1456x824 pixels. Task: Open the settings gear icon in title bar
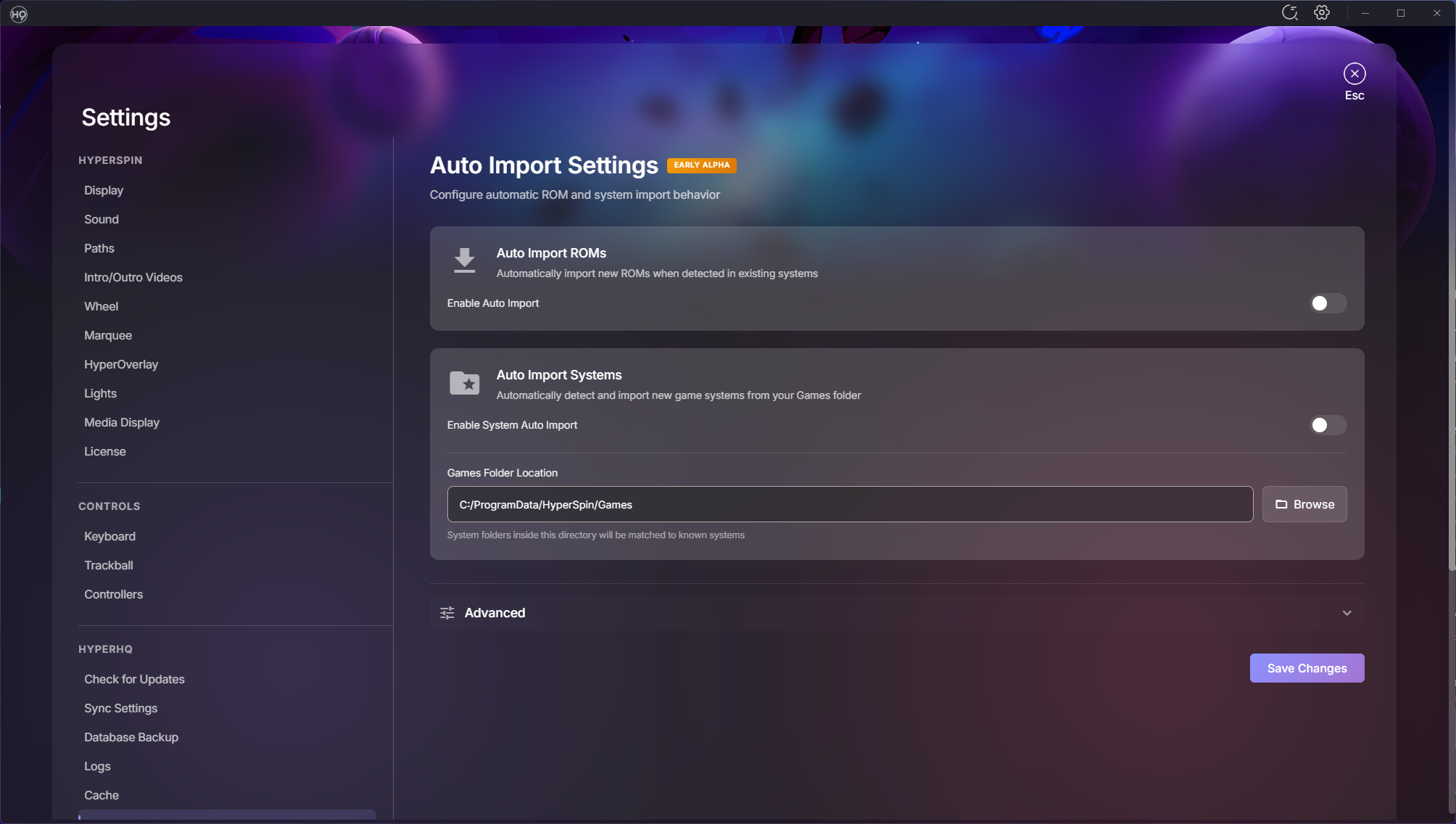point(1322,13)
